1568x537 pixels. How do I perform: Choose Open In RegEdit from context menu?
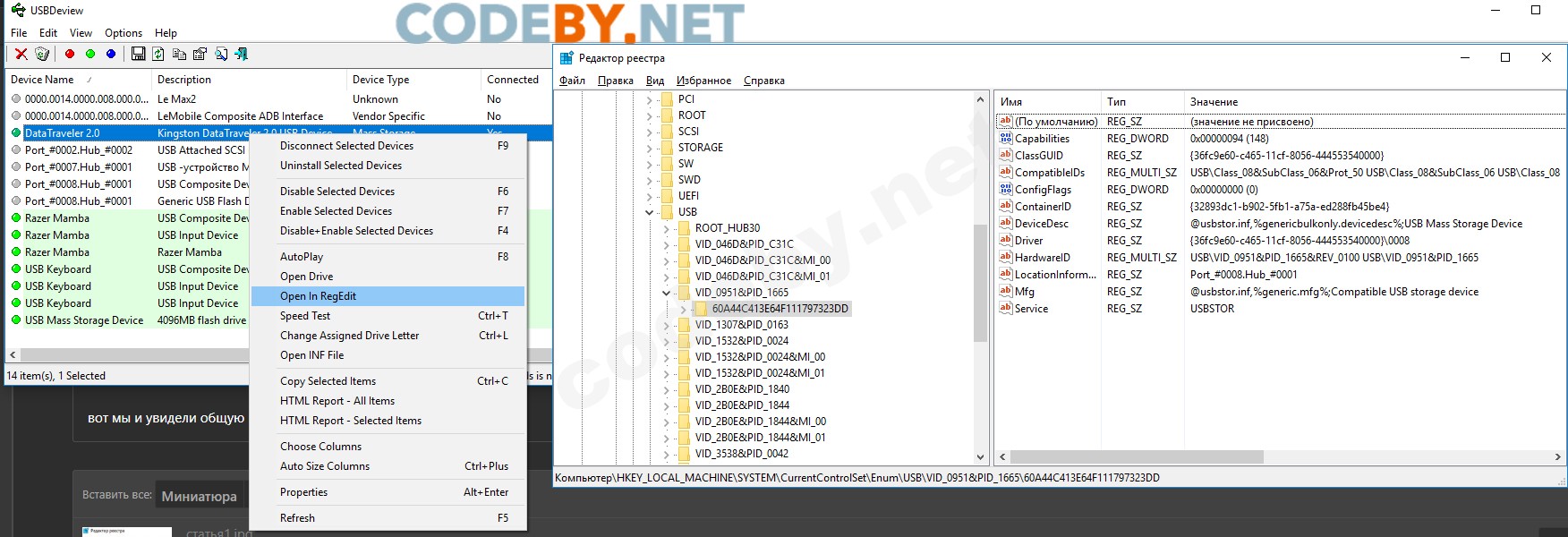pyautogui.click(x=388, y=296)
